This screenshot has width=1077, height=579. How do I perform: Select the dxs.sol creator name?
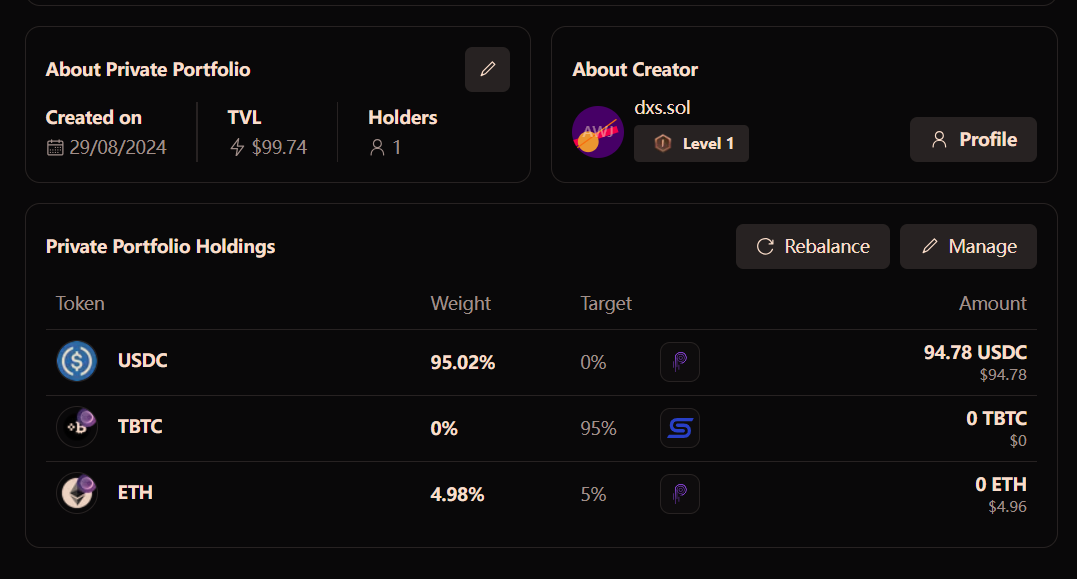(662, 108)
